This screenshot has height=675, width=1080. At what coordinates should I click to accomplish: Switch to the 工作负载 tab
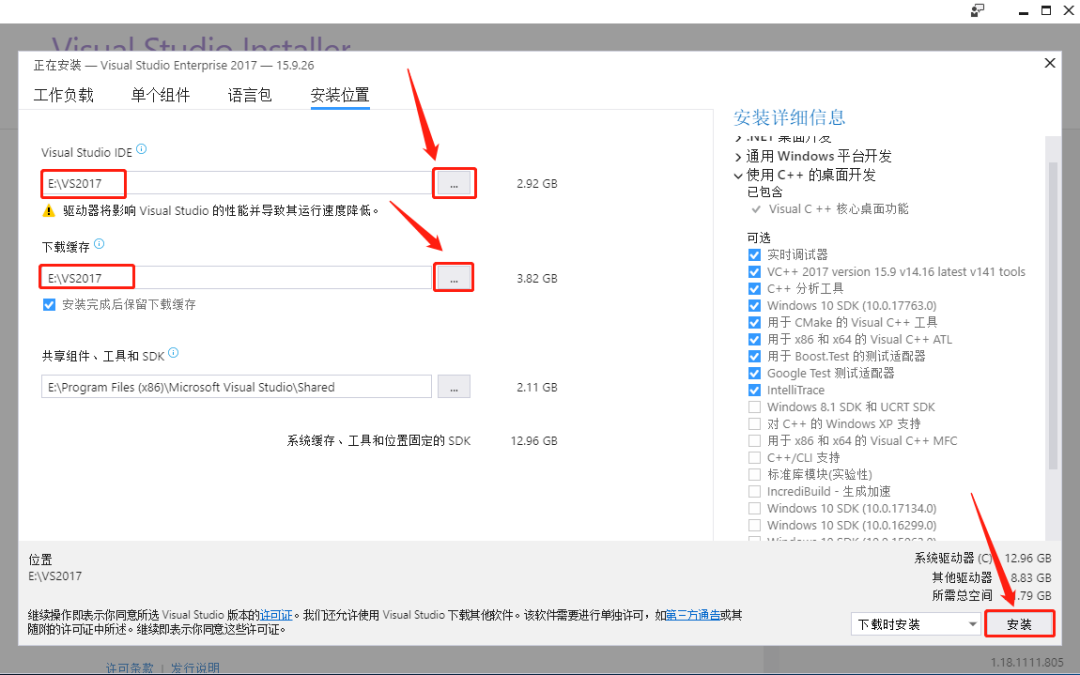click(x=63, y=95)
